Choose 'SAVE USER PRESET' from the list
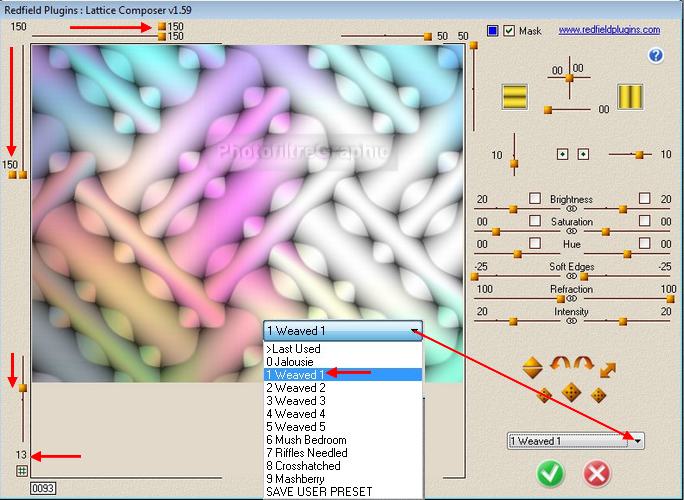 (319, 491)
